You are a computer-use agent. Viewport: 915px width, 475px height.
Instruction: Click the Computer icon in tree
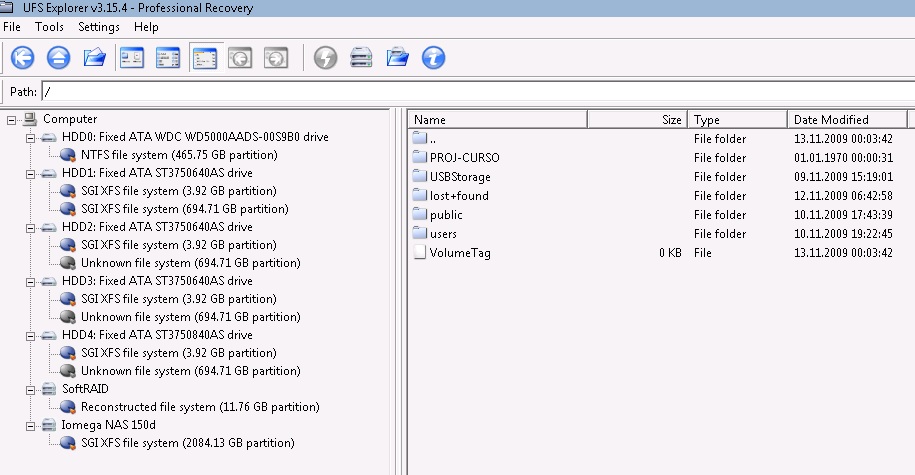(x=30, y=119)
